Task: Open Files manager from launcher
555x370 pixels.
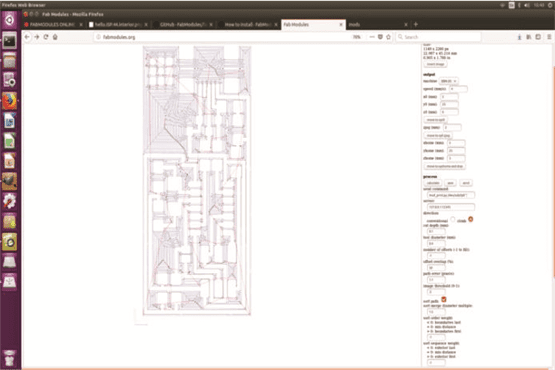Action: click(x=10, y=61)
